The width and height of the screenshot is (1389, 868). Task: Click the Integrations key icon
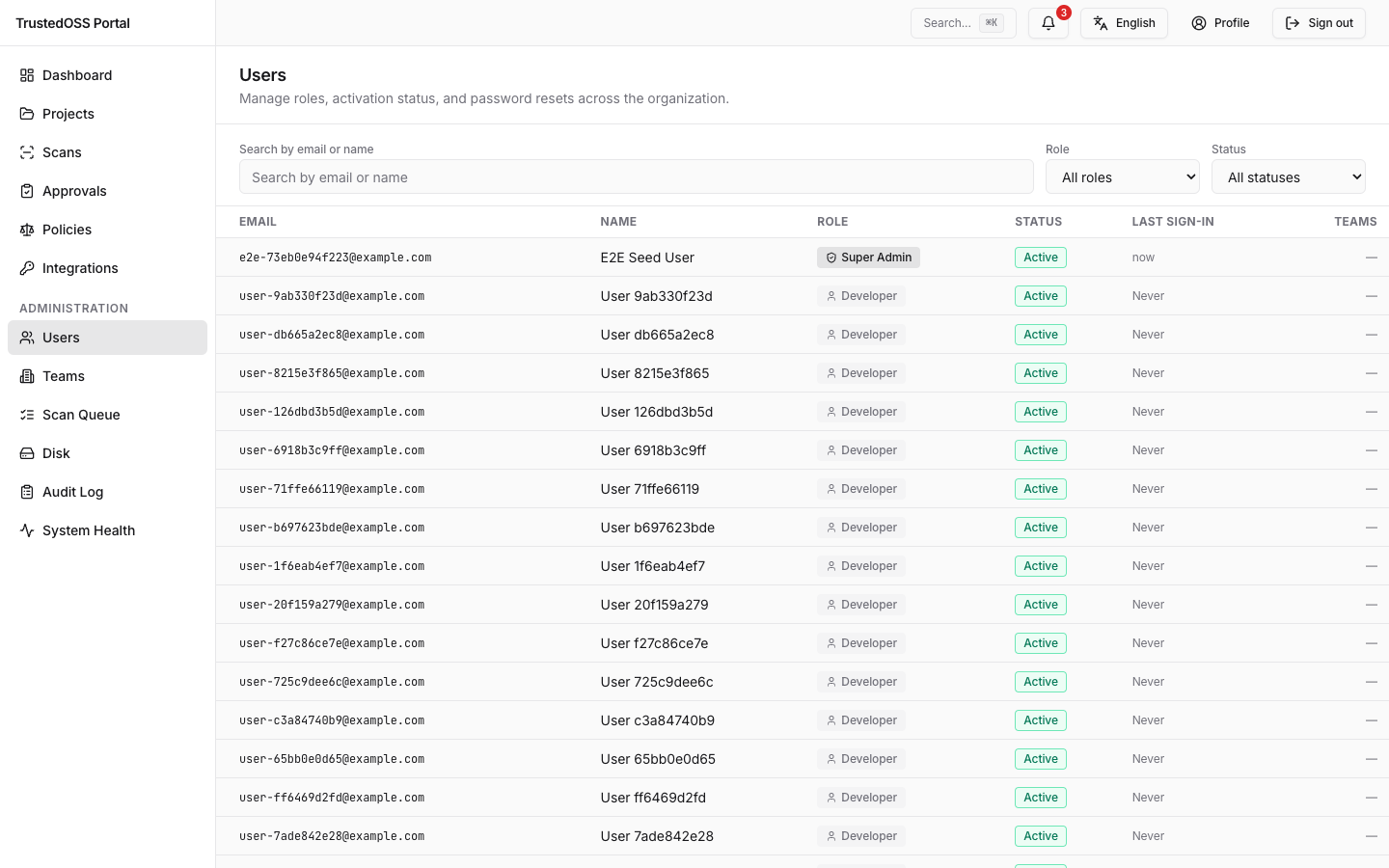(27, 268)
